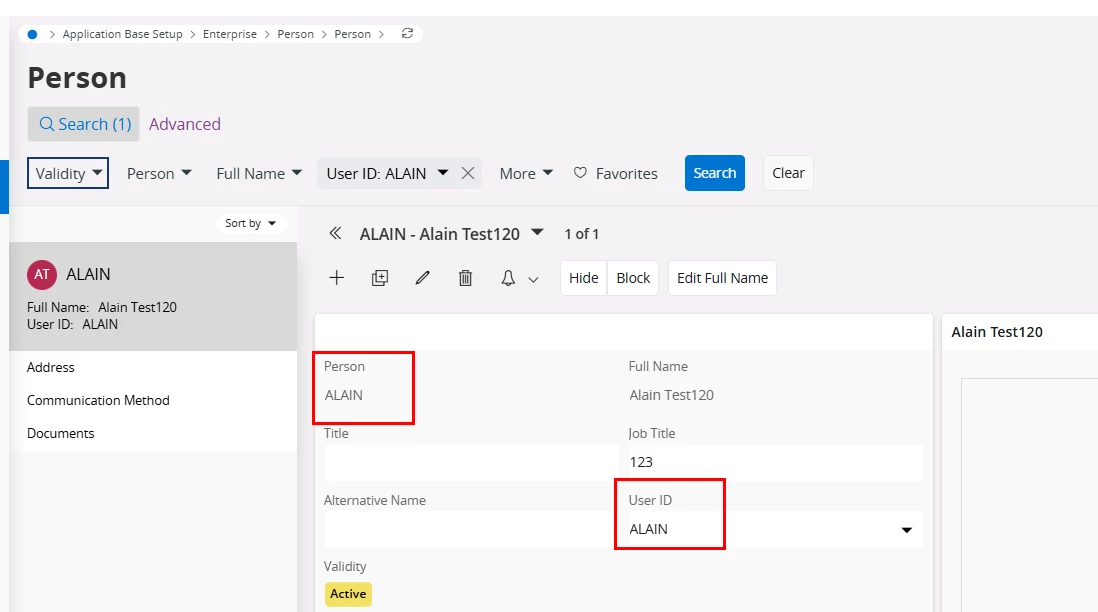Image resolution: width=1098 pixels, height=612 pixels.
Task: Open the Documents section
Action: (60, 433)
